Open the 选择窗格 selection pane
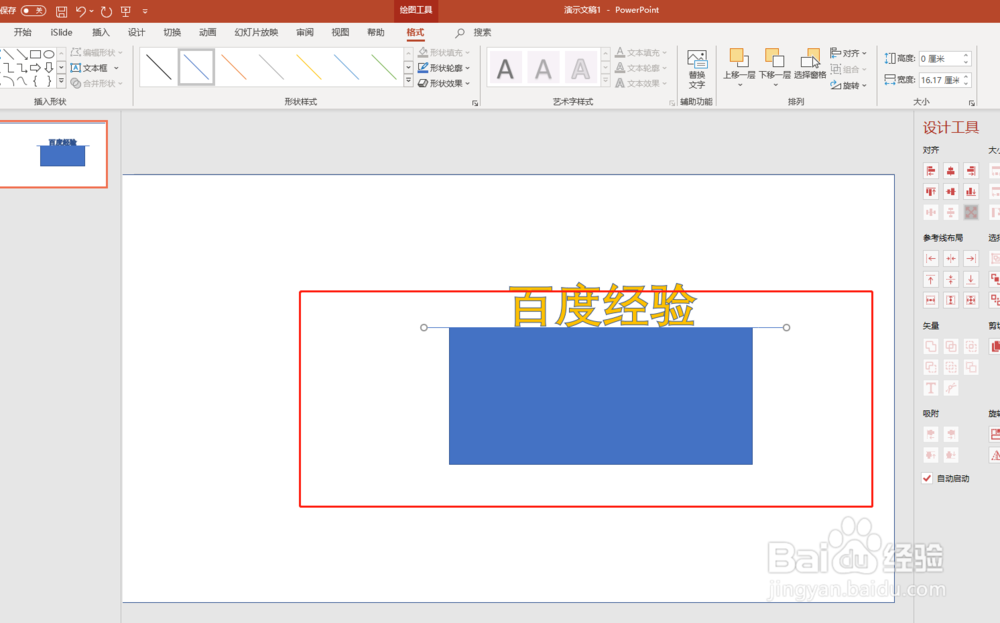 click(810, 64)
